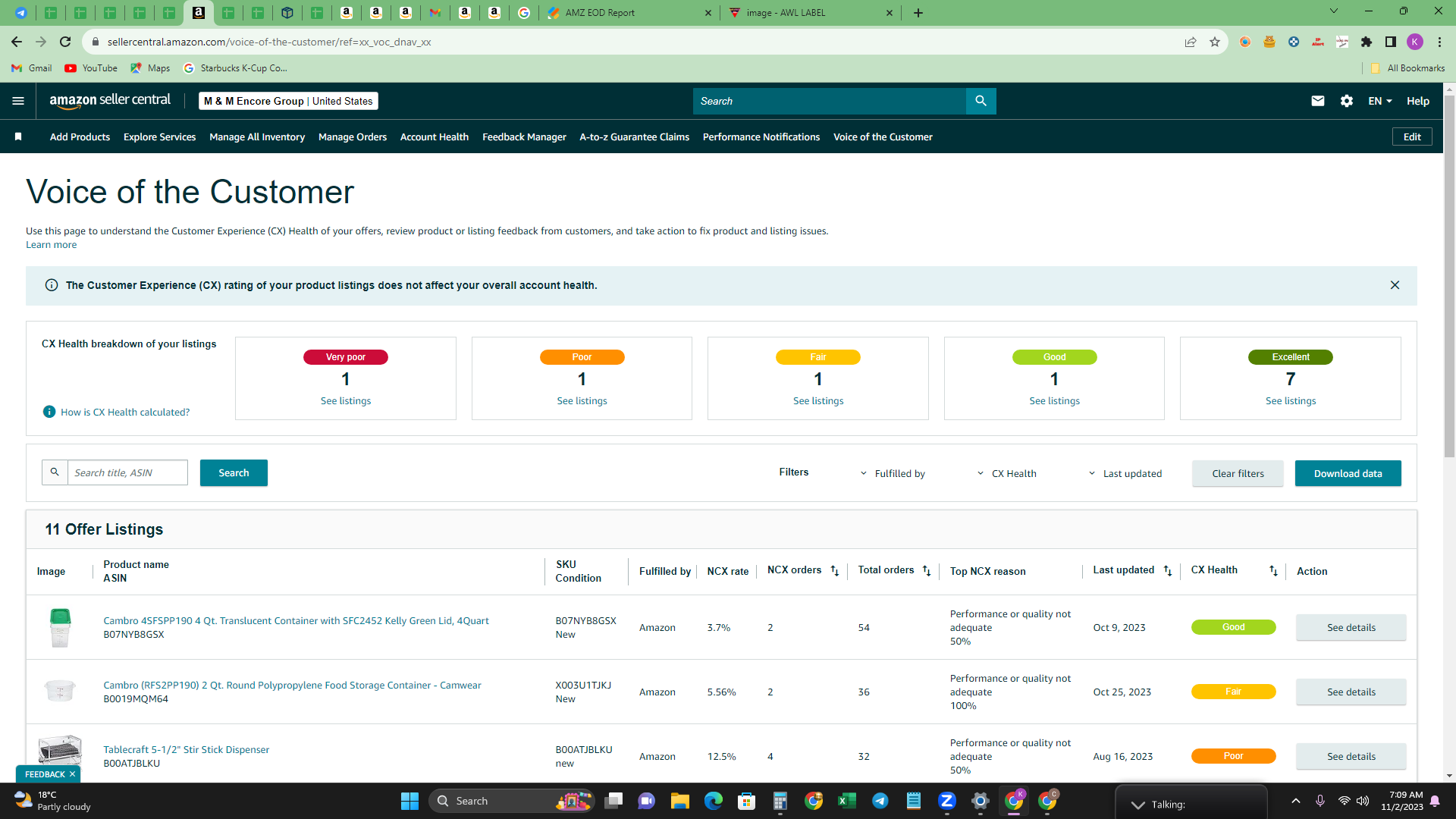See listings under the Very poor card
This screenshot has height=819, width=1456.
coord(346,400)
